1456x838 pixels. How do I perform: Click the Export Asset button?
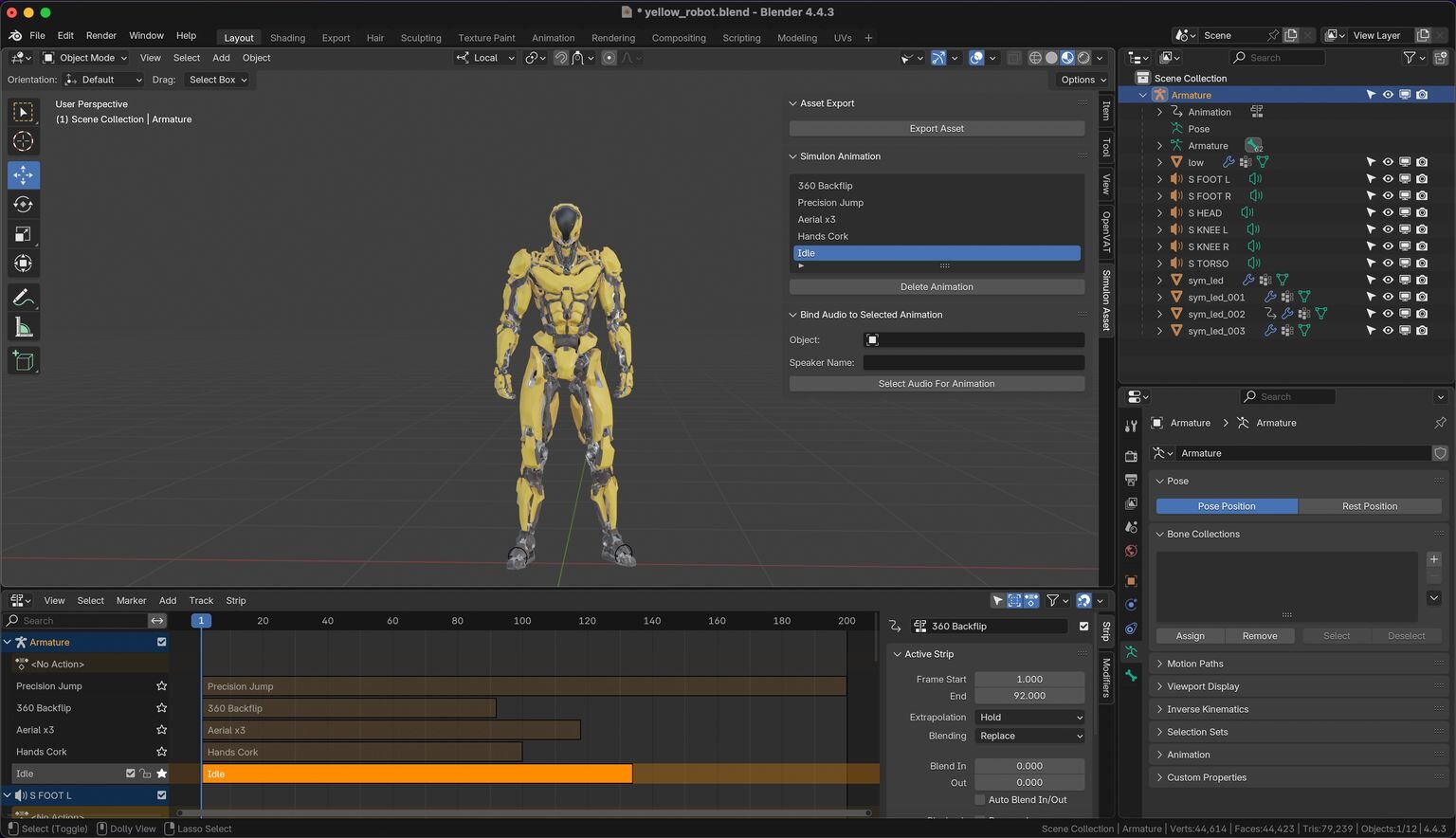936,129
